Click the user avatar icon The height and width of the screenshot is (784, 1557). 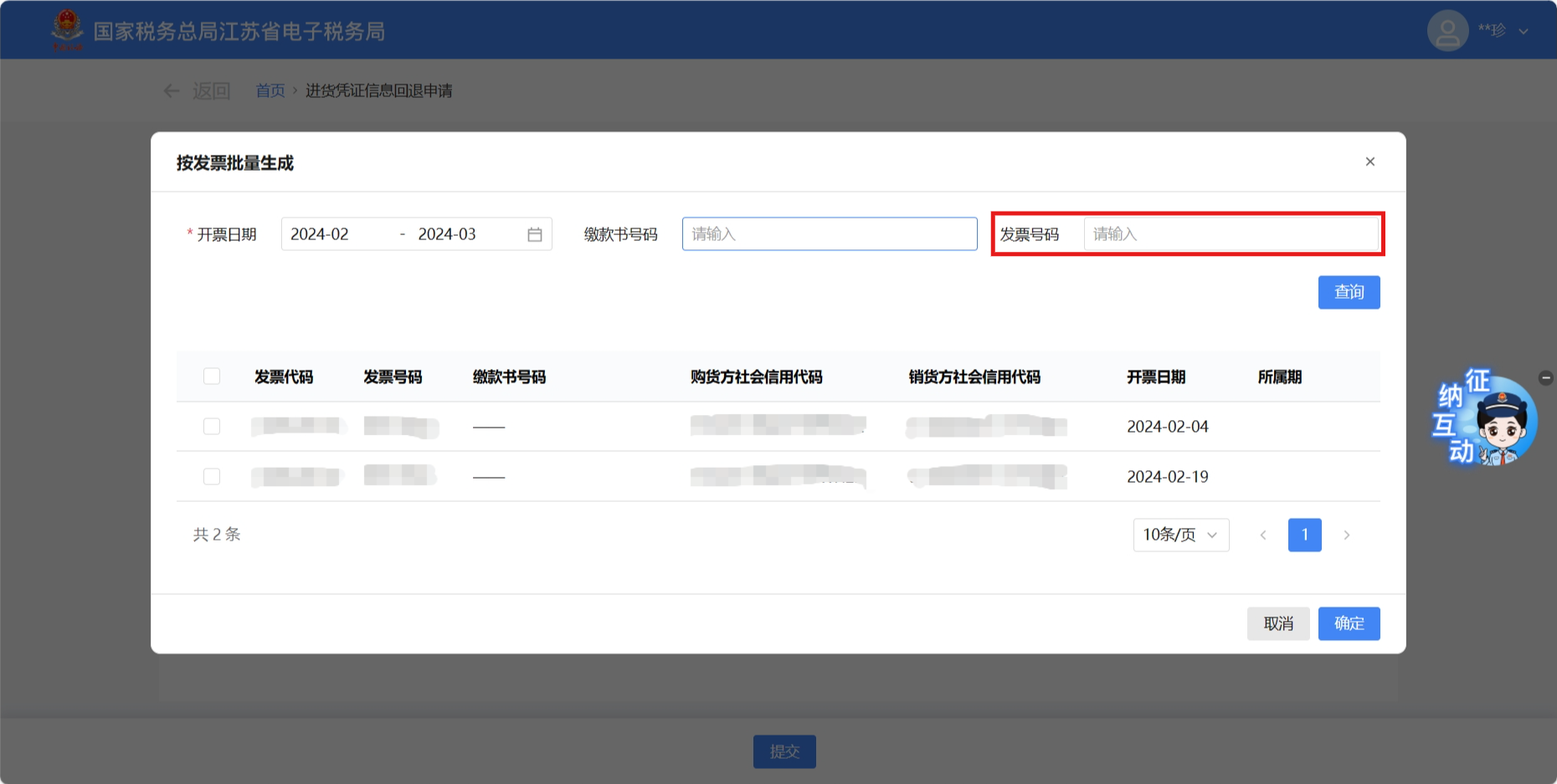pos(1447,31)
